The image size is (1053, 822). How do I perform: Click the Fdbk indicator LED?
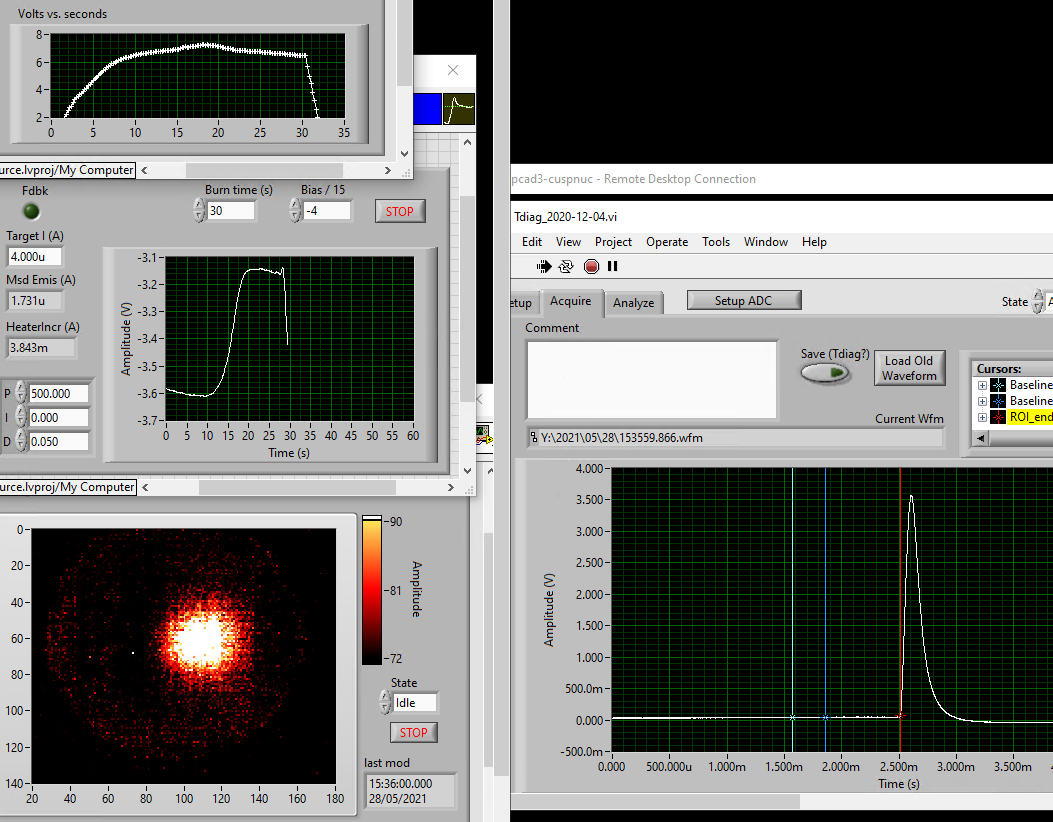(x=32, y=211)
